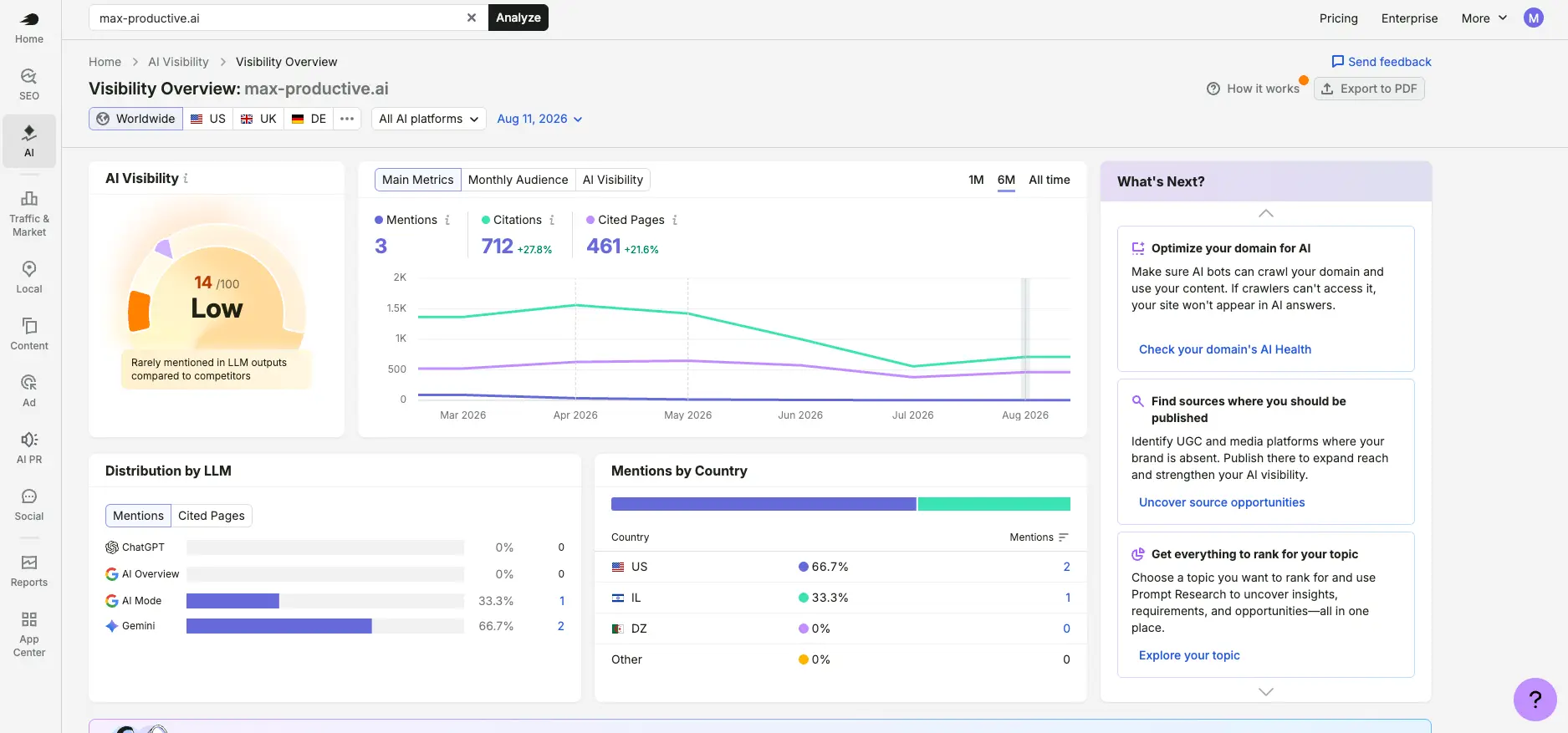Open the Content sidebar section
The image size is (1568, 733).
(x=29, y=333)
